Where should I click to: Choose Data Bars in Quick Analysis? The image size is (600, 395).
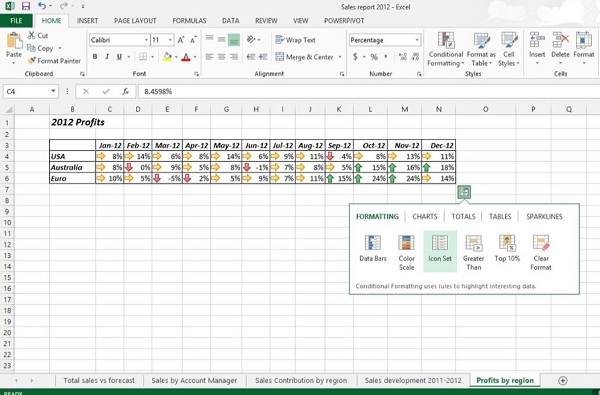[373, 249]
